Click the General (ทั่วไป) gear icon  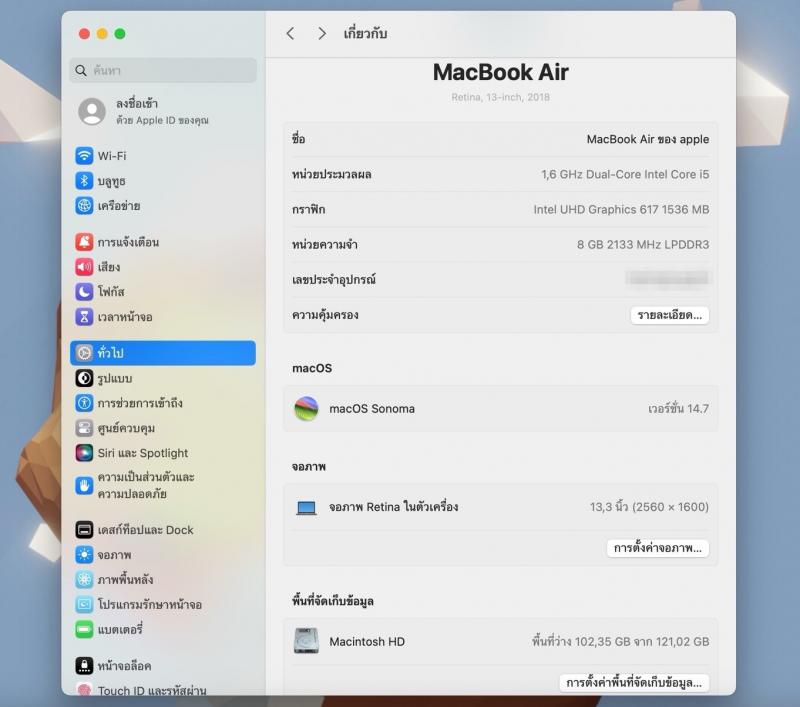point(84,352)
